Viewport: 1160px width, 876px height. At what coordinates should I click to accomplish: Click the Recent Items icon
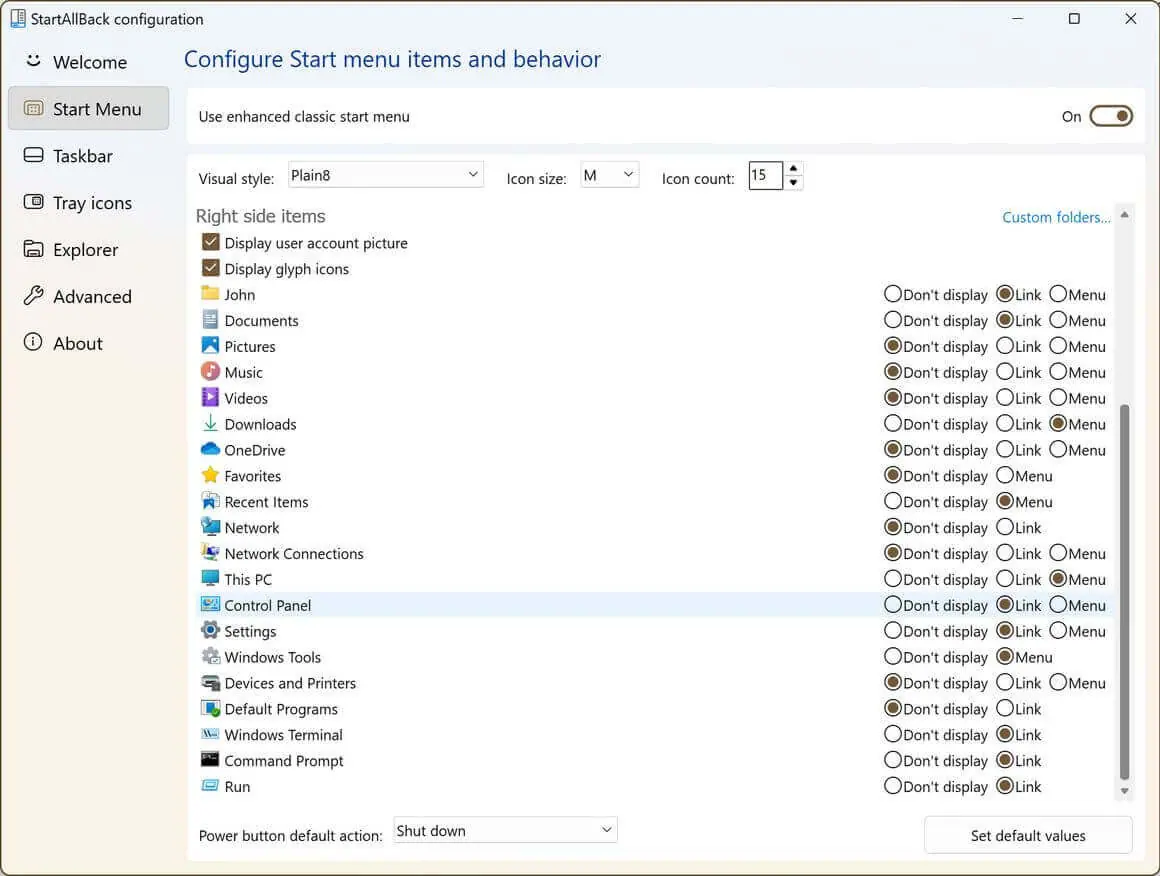click(210, 501)
